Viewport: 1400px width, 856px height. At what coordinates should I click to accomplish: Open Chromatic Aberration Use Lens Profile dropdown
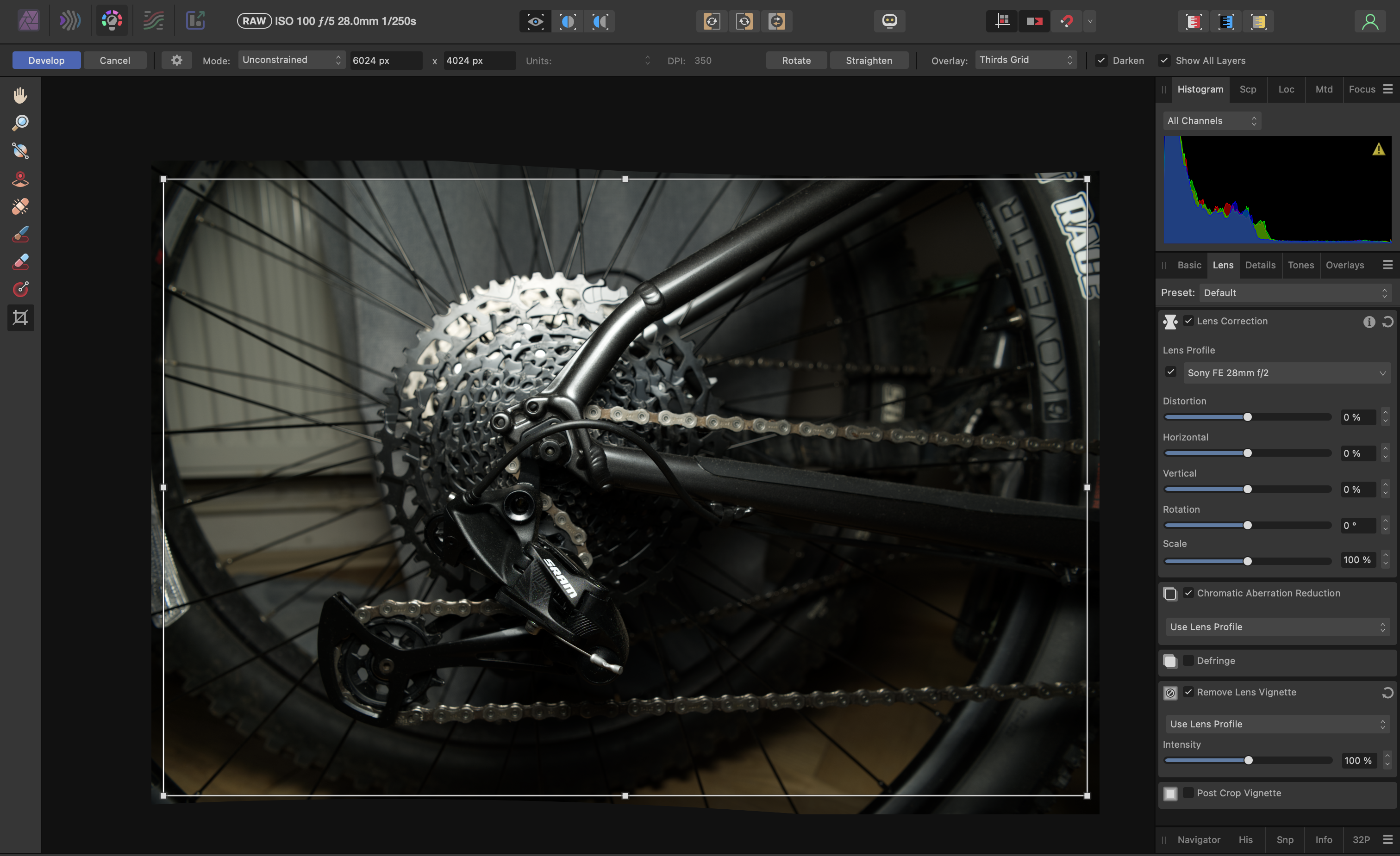(x=1277, y=627)
